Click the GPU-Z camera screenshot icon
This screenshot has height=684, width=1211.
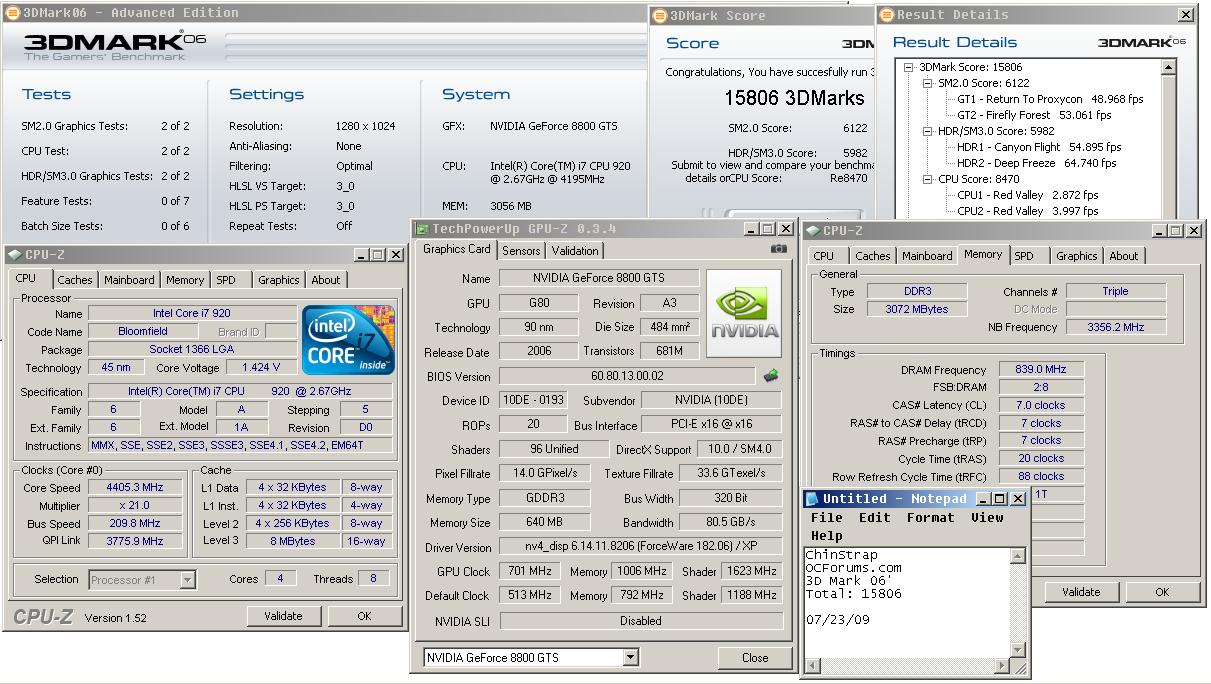coord(779,249)
